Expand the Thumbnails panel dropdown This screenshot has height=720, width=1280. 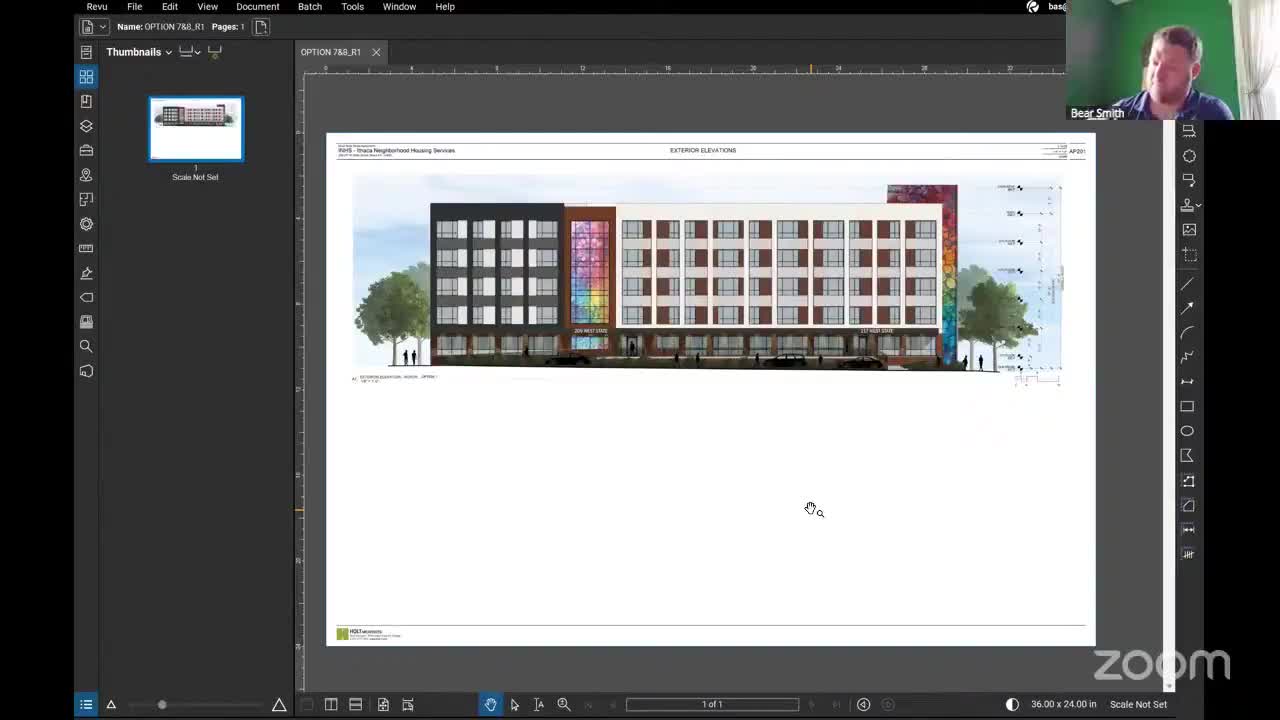click(168, 52)
